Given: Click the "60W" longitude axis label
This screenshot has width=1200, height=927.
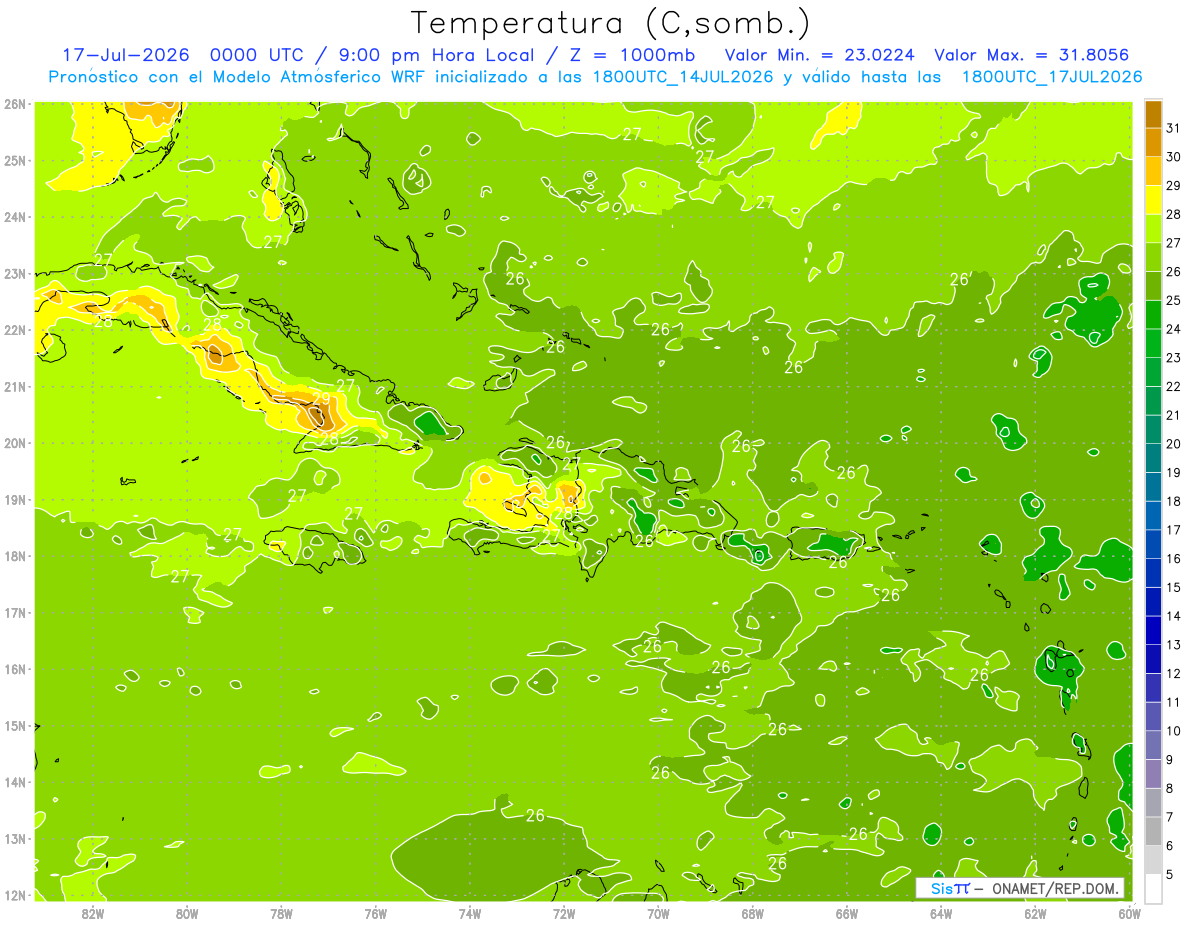Looking at the screenshot, I should pyautogui.click(x=1130, y=914).
